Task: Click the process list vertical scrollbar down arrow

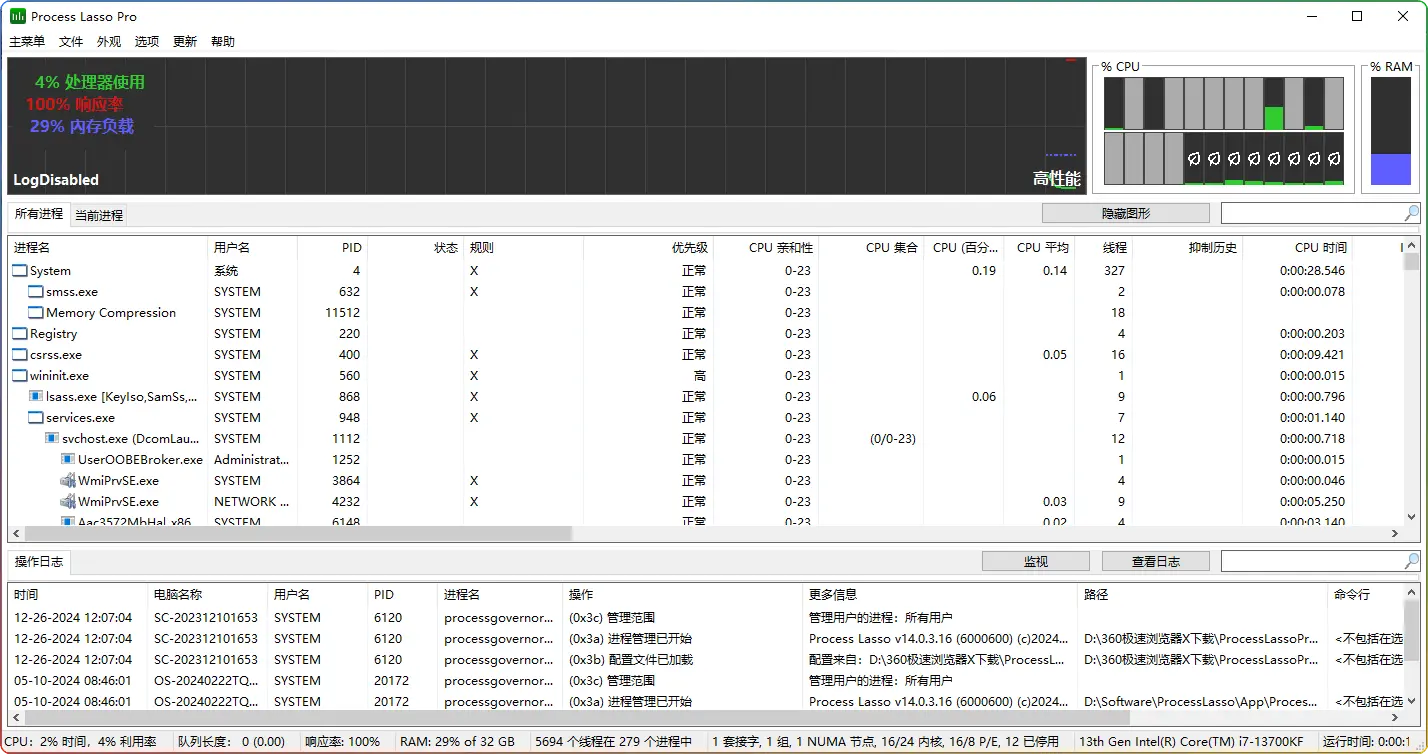Action: pyautogui.click(x=1411, y=517)
